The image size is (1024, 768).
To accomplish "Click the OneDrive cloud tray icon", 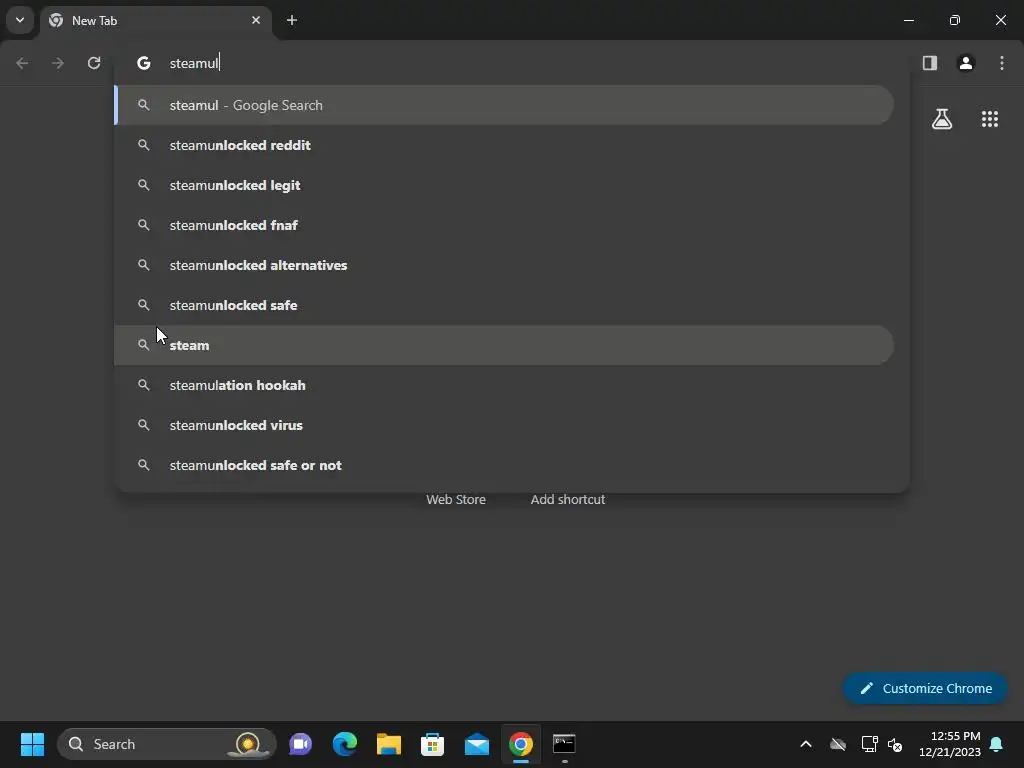I will click(x=838, y=744).
